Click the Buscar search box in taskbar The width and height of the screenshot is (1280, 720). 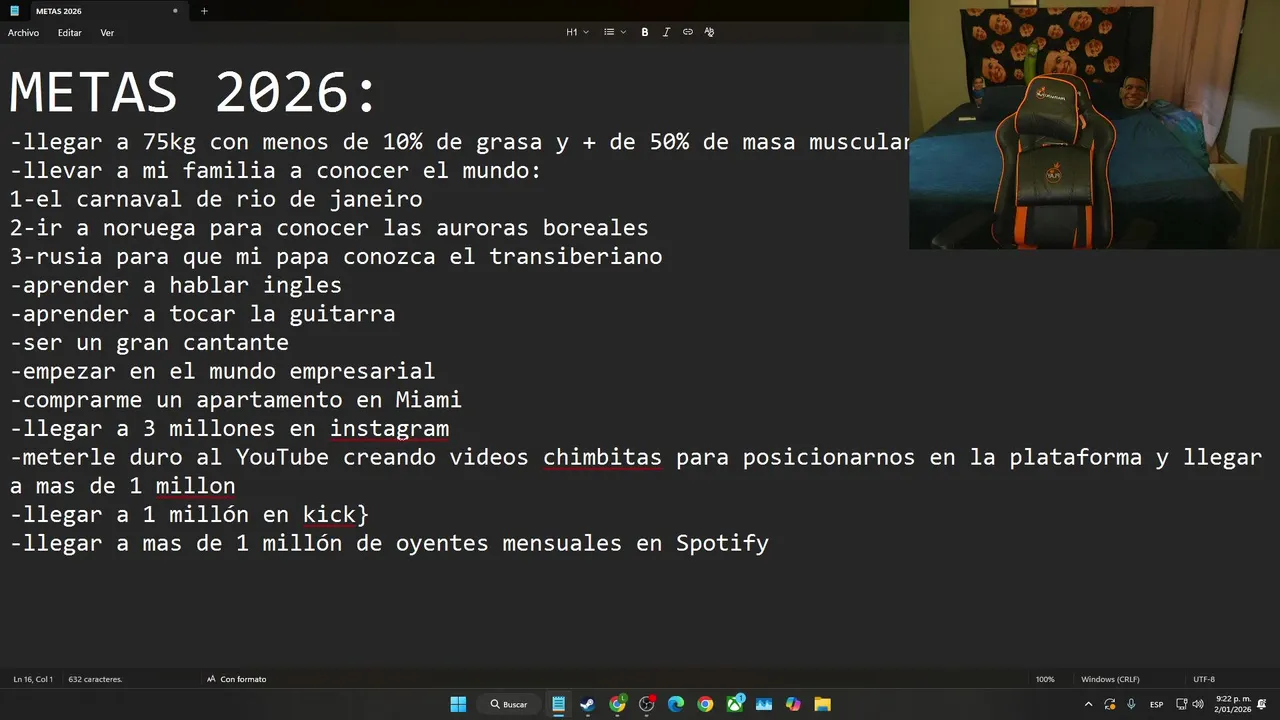[x=509, y=704]
